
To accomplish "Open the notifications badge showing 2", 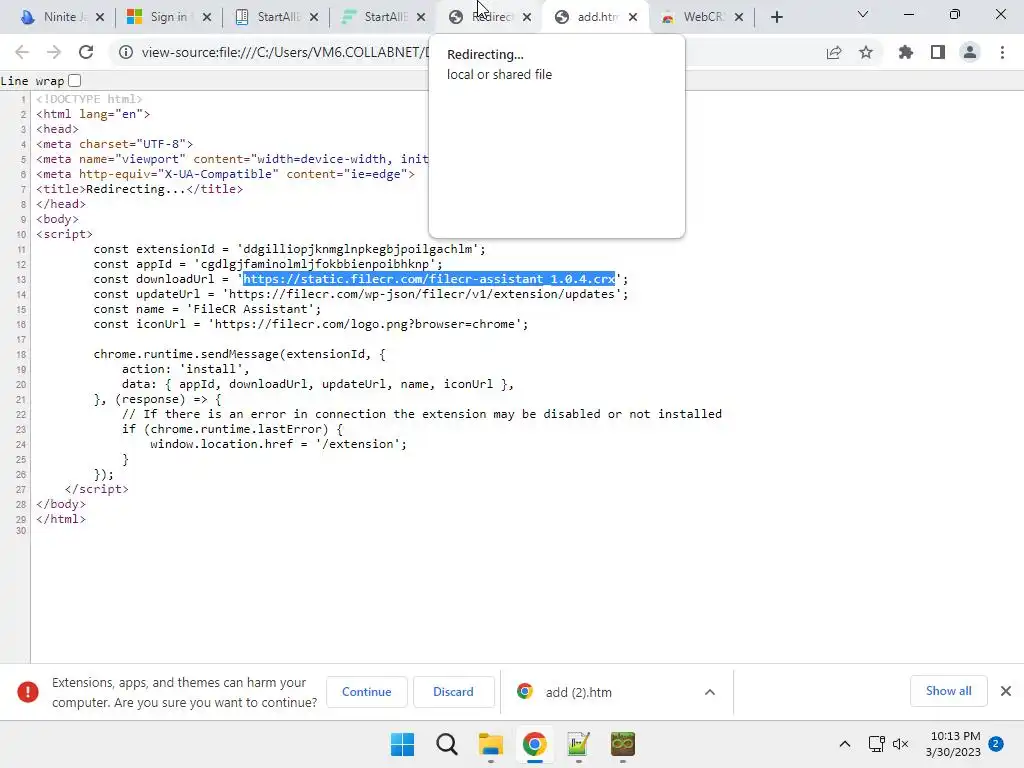I will pyautogui.click(x=996, y=744).
